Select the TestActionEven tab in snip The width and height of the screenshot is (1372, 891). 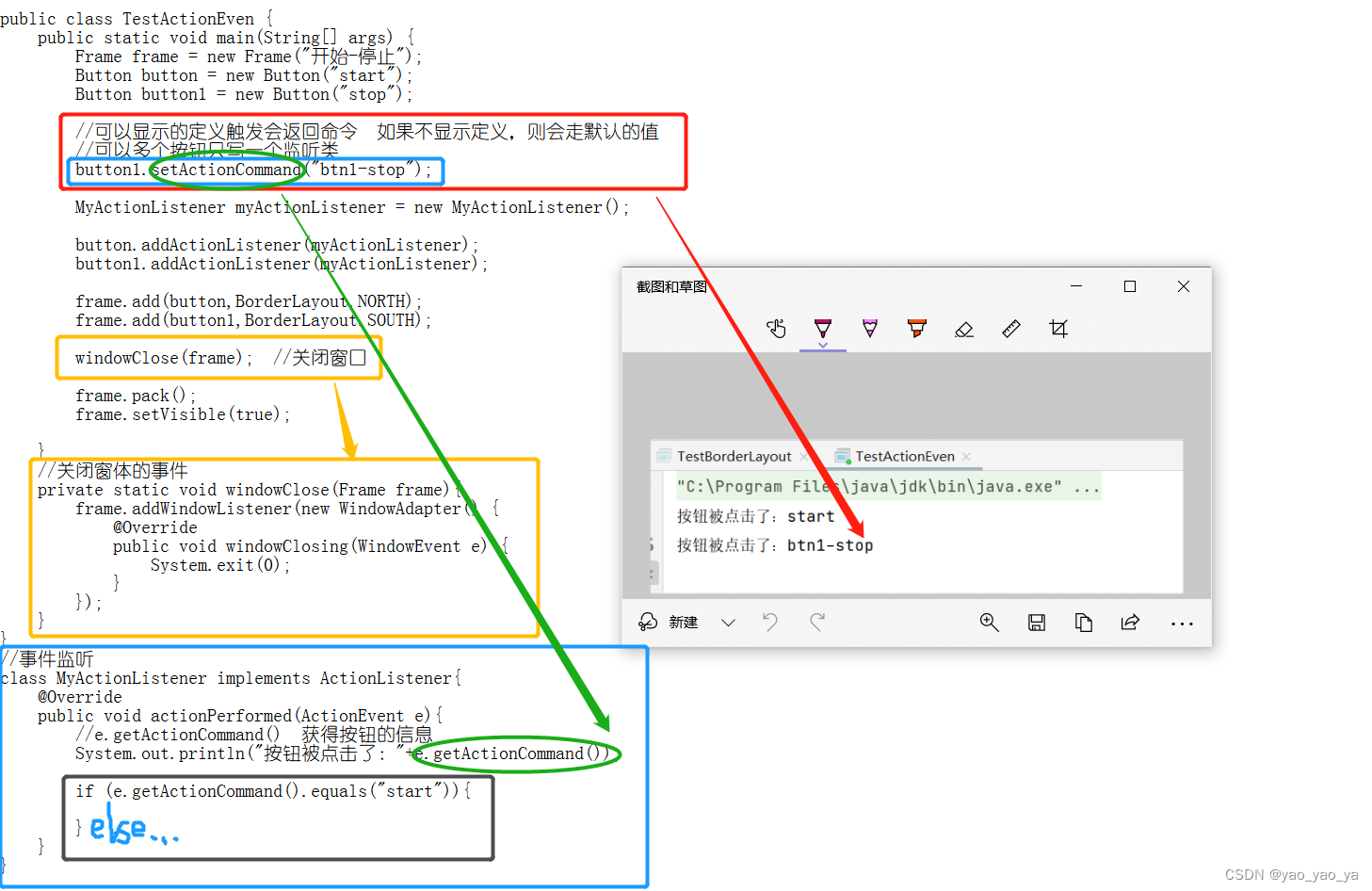(x=904, y=456)
